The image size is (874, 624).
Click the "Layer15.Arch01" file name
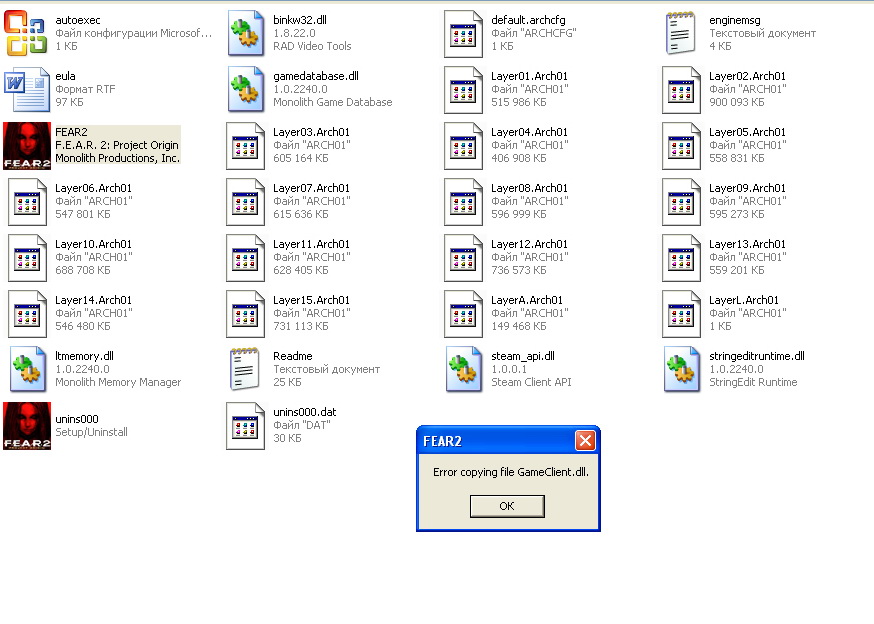(312, 300)
